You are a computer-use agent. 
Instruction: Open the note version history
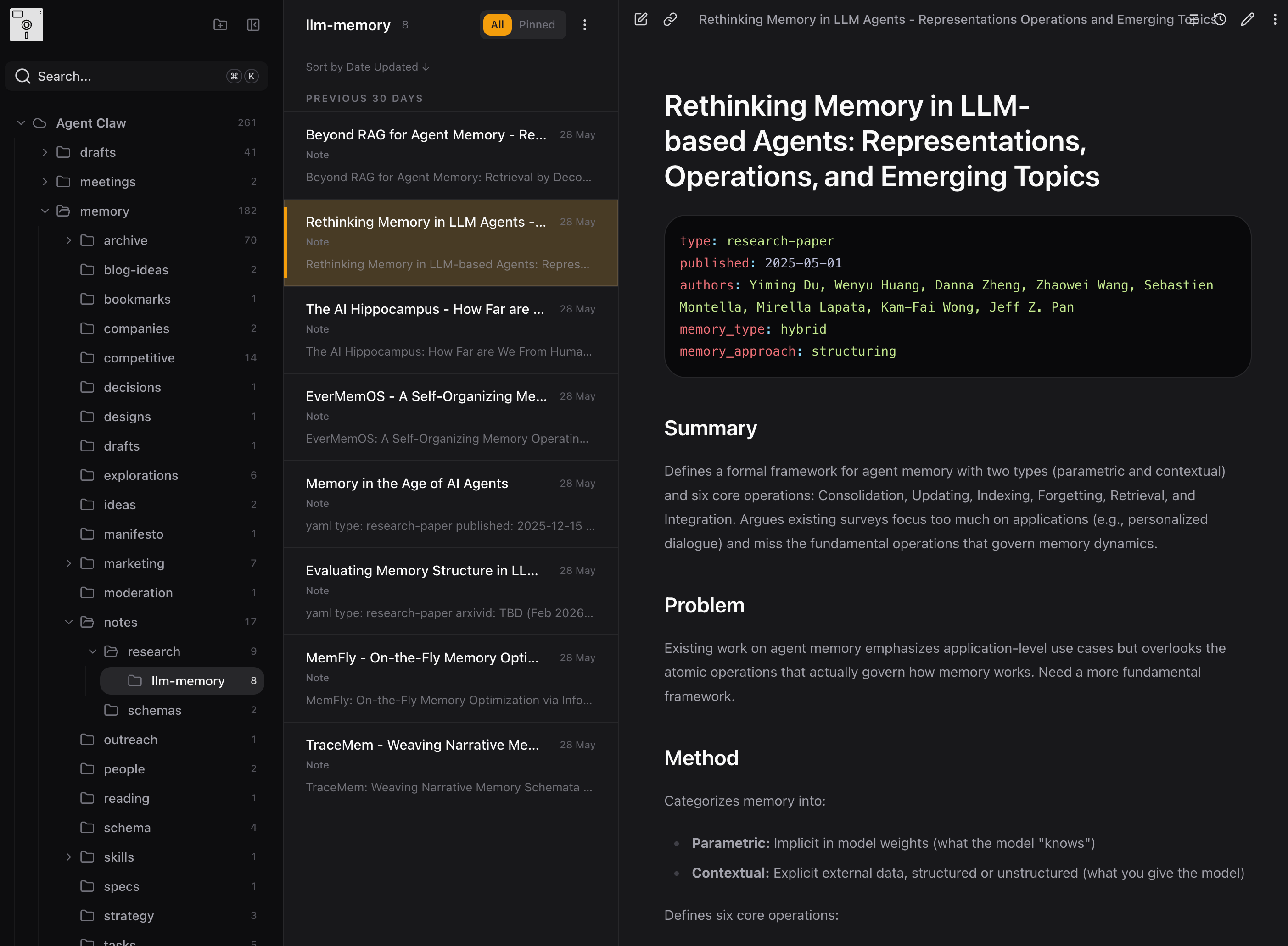coord(1220,19)
